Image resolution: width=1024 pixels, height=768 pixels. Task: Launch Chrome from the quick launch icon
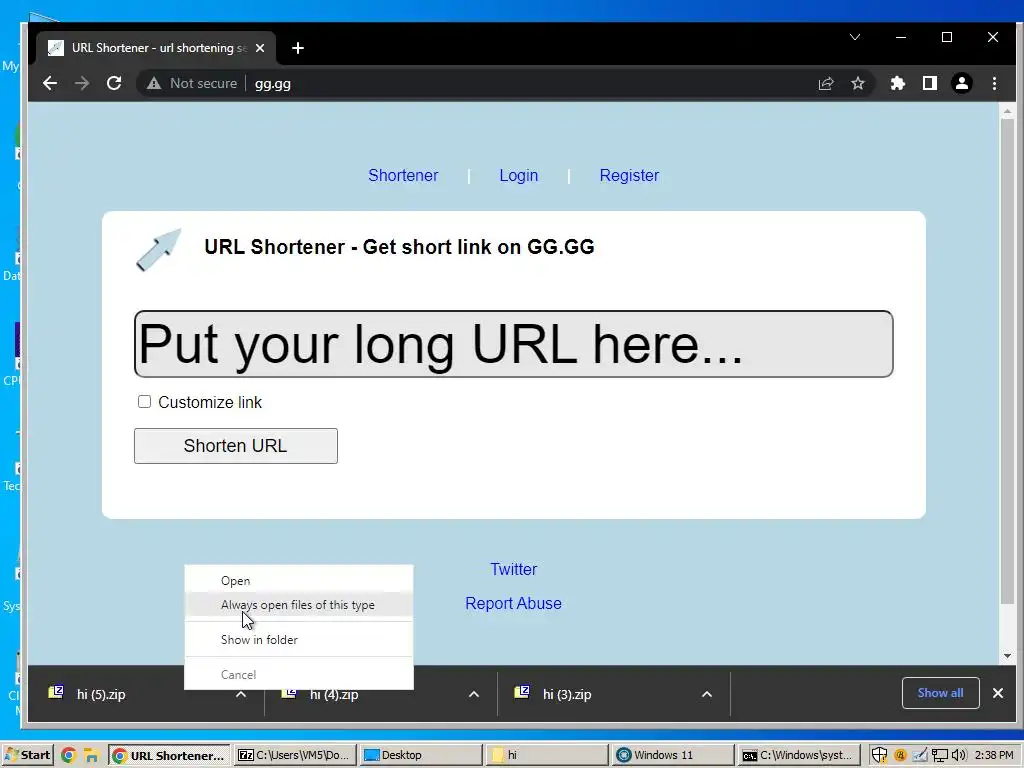click(x=69, y=756)
